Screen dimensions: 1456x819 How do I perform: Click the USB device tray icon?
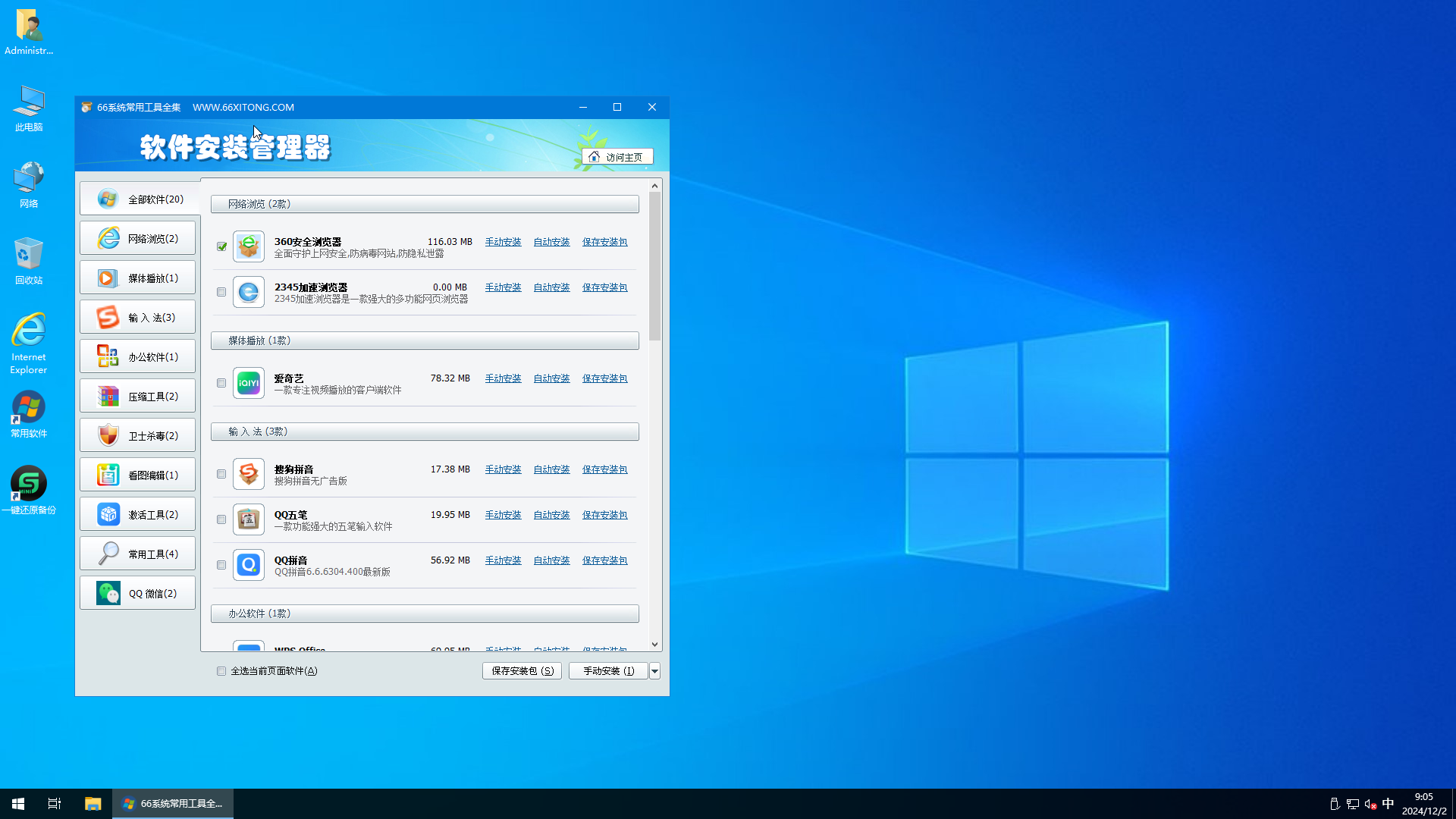point(1335,804)
